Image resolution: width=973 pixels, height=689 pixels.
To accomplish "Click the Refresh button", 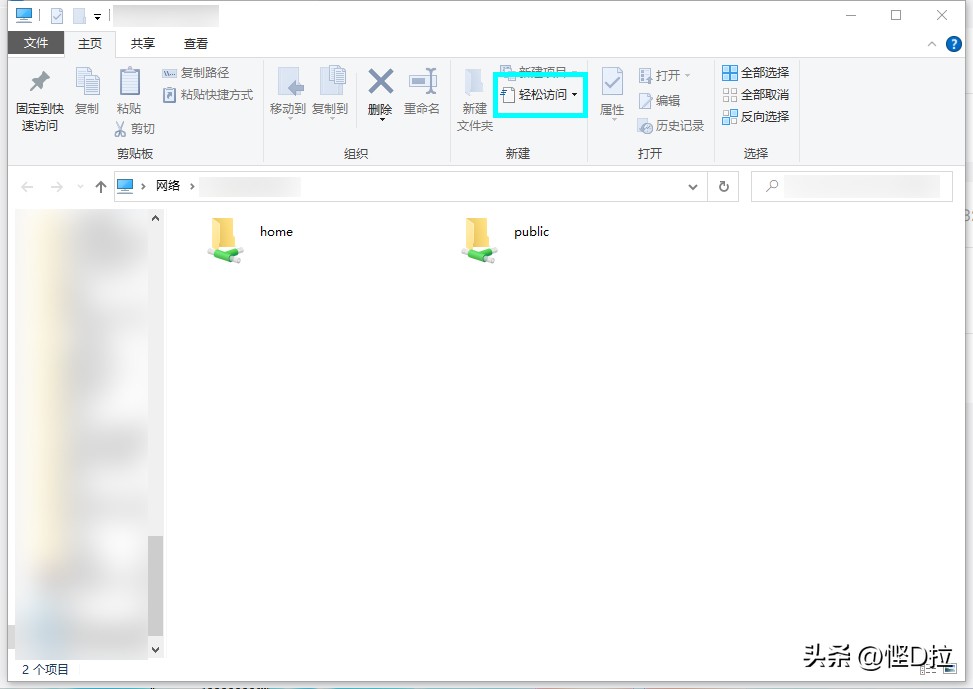I will [724, 187].
